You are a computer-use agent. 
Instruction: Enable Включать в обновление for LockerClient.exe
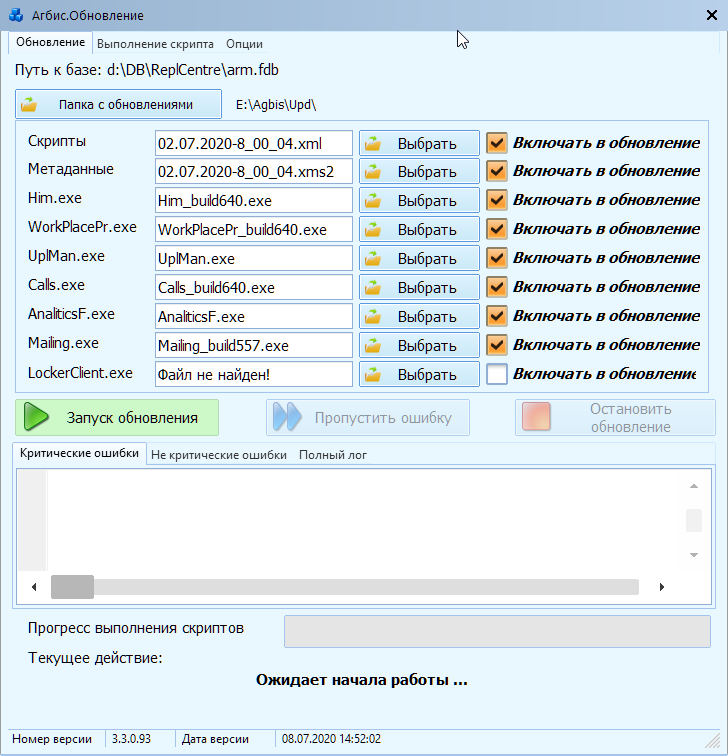pyautogui.click(x=497, y=374)
